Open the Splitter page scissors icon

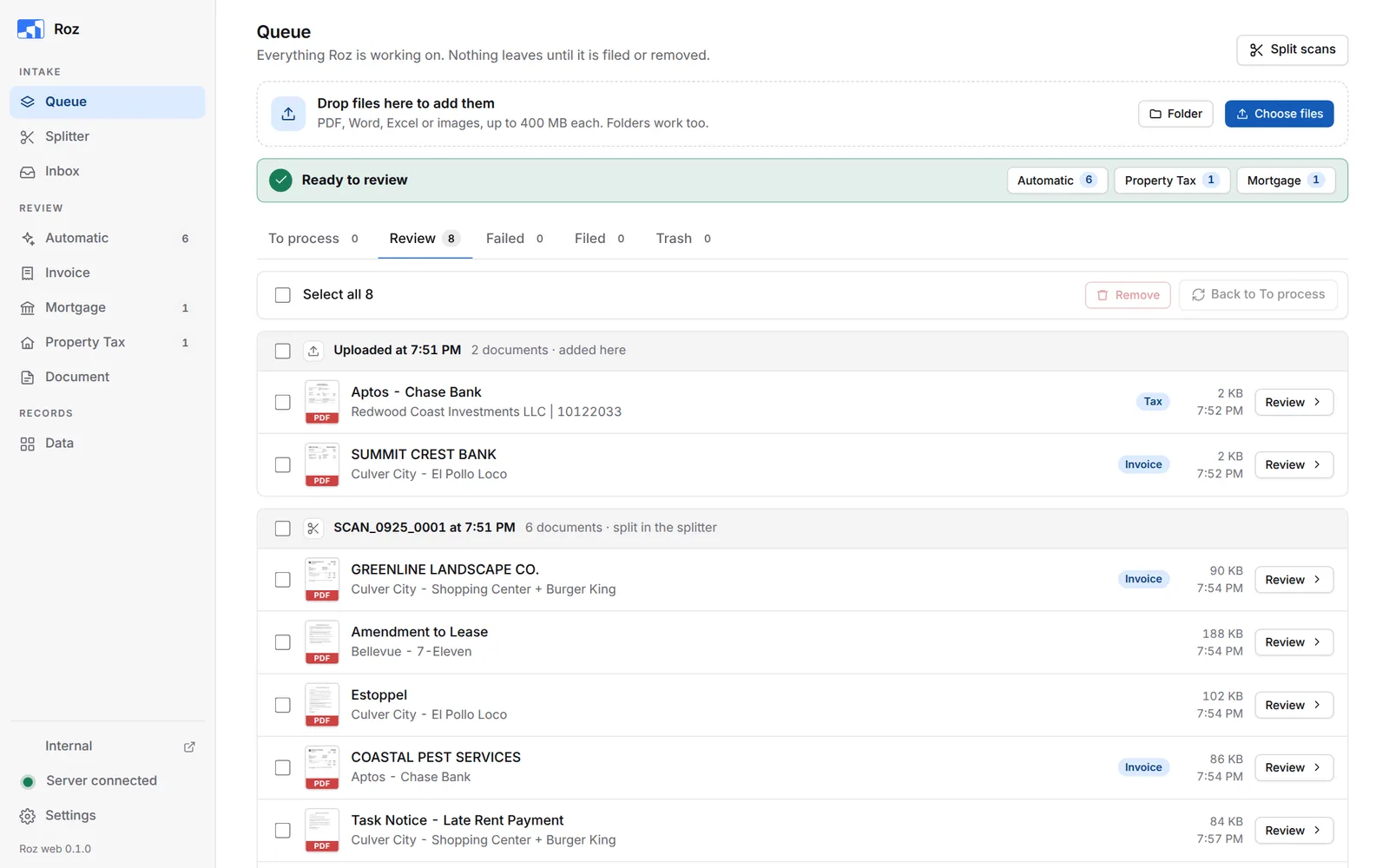tap(28, 137)
